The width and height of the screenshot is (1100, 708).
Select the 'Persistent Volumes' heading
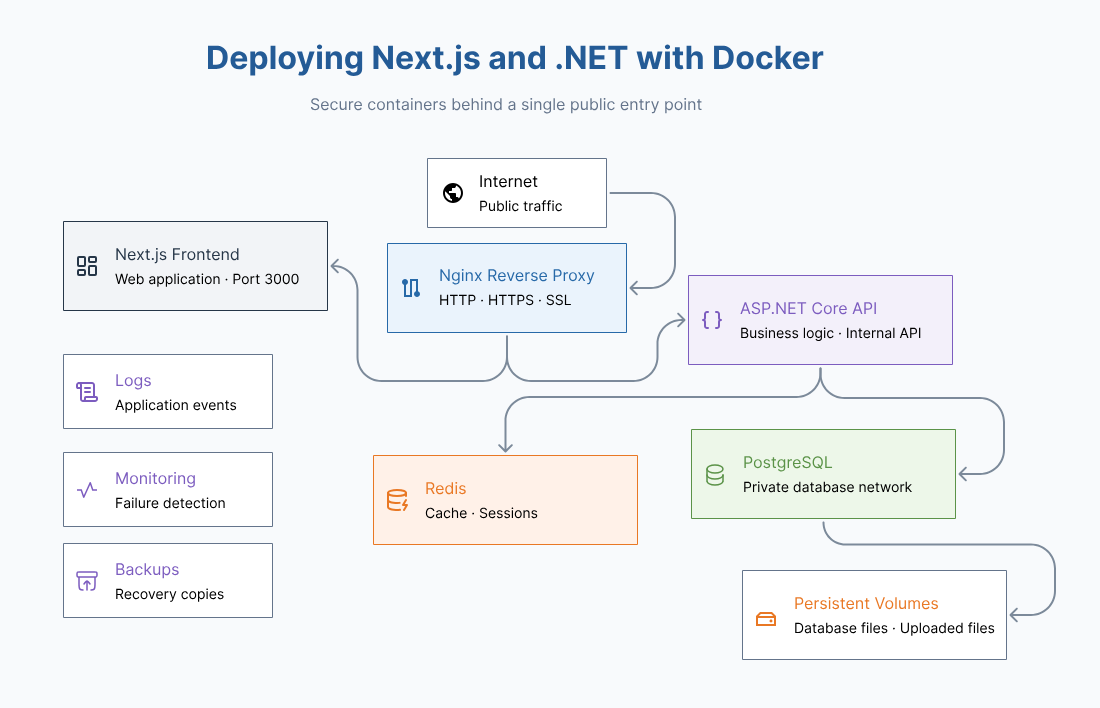tap(866, 603)
